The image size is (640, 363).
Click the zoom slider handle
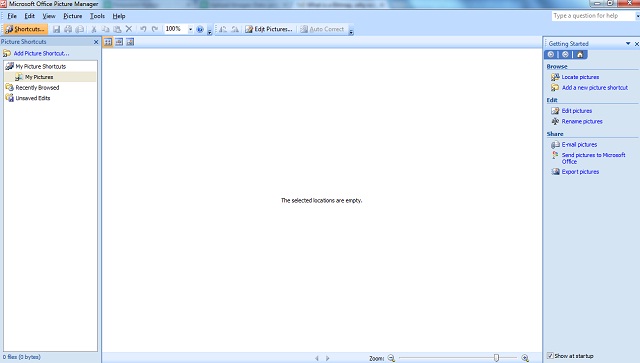click(x=496, y=358)
